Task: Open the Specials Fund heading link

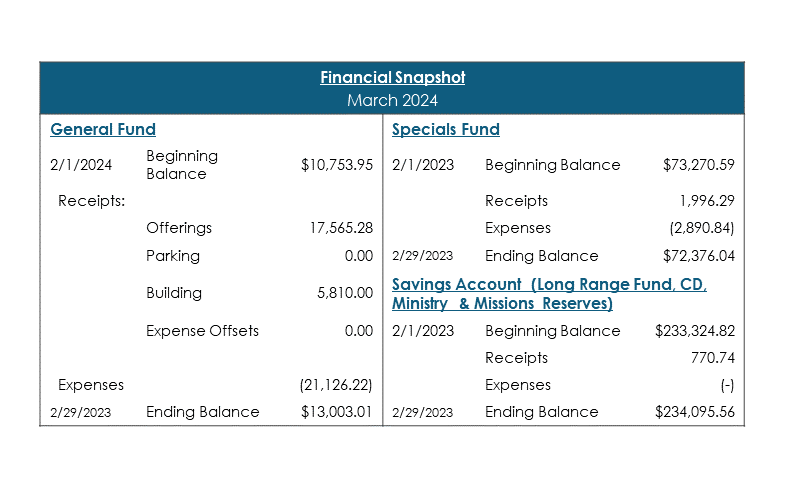Action: coord(446,129)
